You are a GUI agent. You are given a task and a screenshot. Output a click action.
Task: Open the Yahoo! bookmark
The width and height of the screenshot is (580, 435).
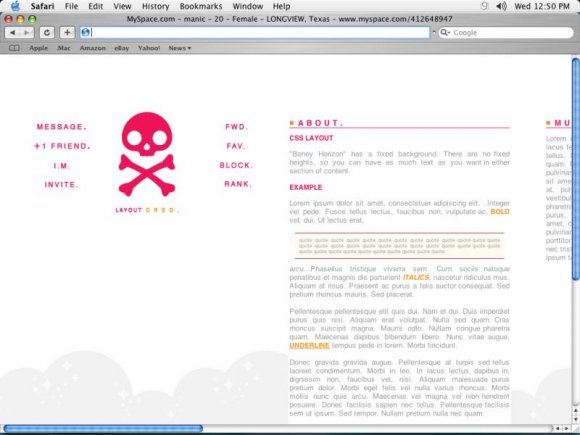coord(149,48)
